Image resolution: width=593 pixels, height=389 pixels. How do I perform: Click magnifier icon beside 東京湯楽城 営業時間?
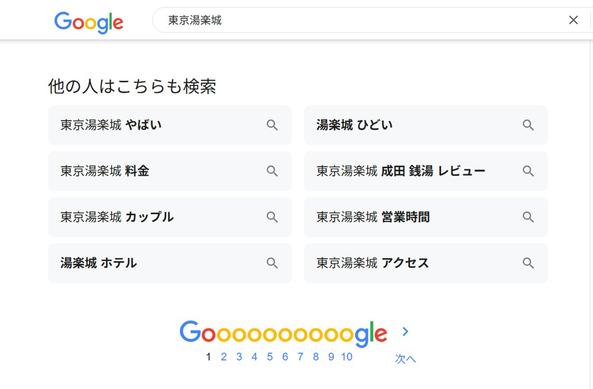click(x=528, y=217)
